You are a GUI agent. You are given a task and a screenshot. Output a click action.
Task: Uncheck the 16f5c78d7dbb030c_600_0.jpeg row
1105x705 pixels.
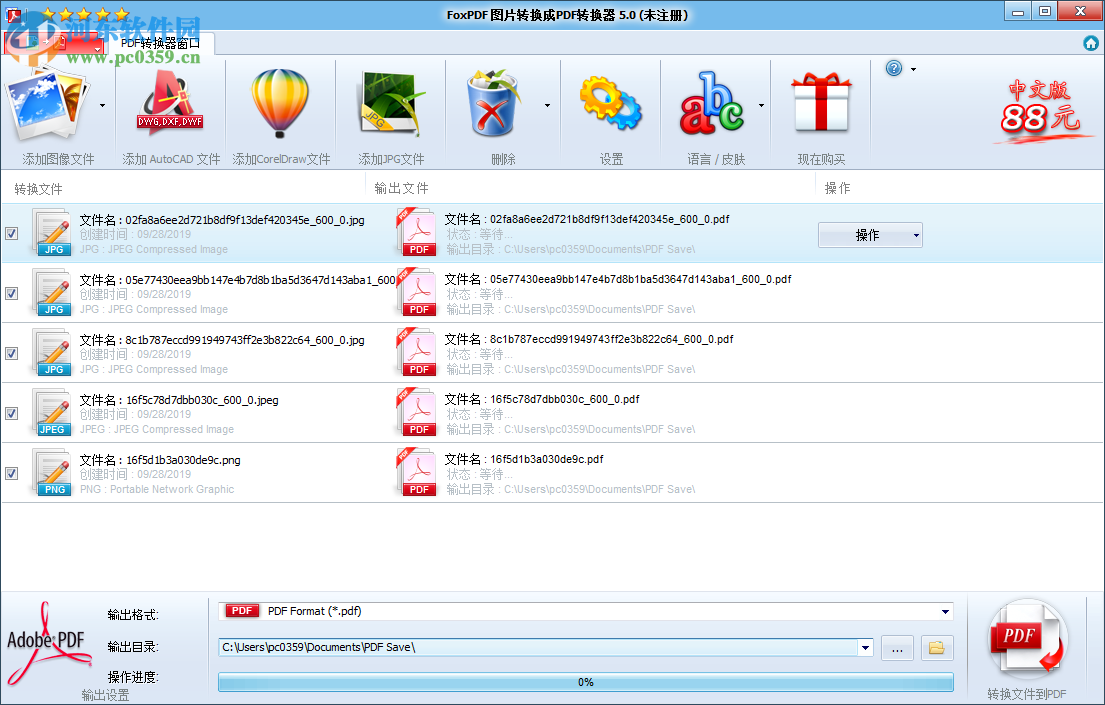12,413
